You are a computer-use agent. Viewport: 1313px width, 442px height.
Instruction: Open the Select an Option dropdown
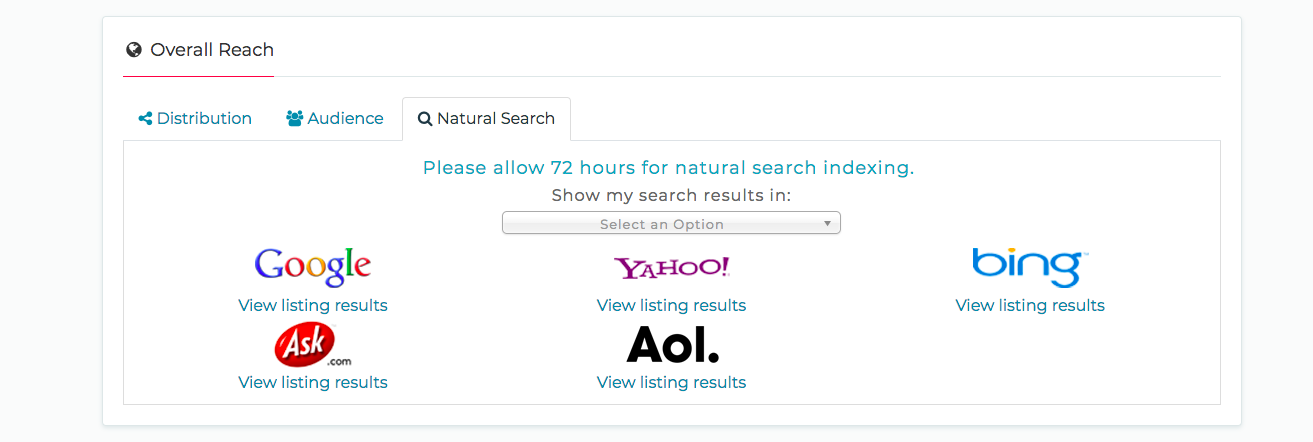click(671, 223)
